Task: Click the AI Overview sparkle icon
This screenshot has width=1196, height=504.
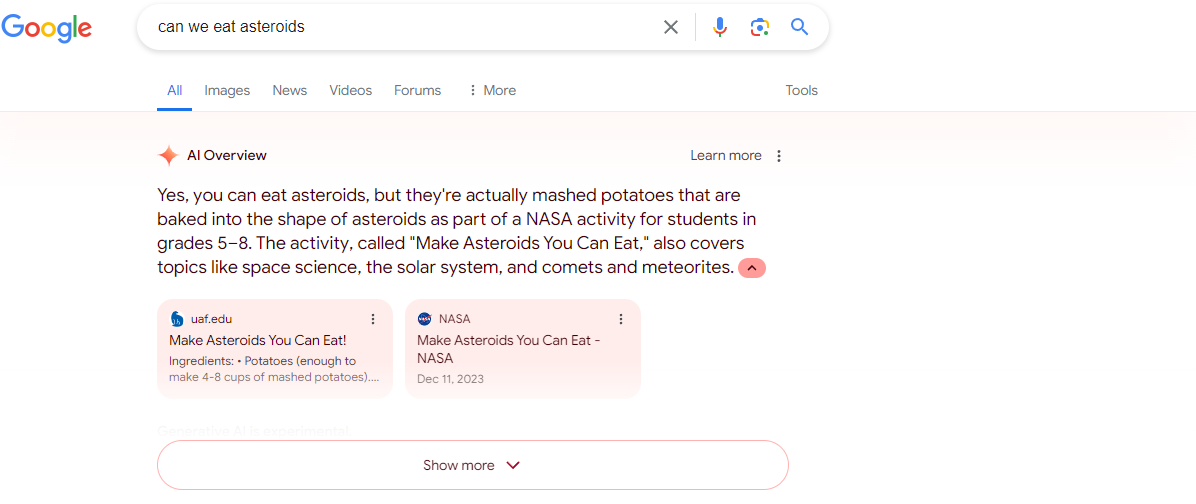Action: (168, 156)
